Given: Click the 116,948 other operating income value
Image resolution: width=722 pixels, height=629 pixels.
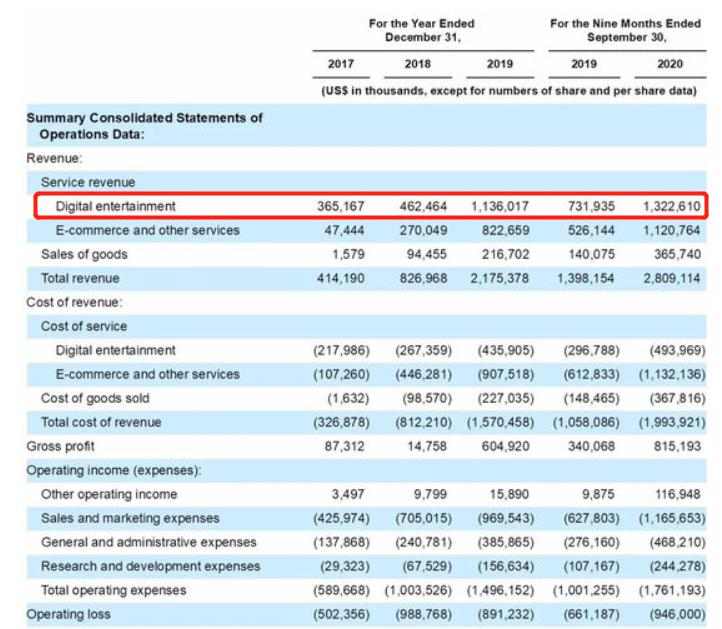Looking at the screenshot, I should click(677, 494).
